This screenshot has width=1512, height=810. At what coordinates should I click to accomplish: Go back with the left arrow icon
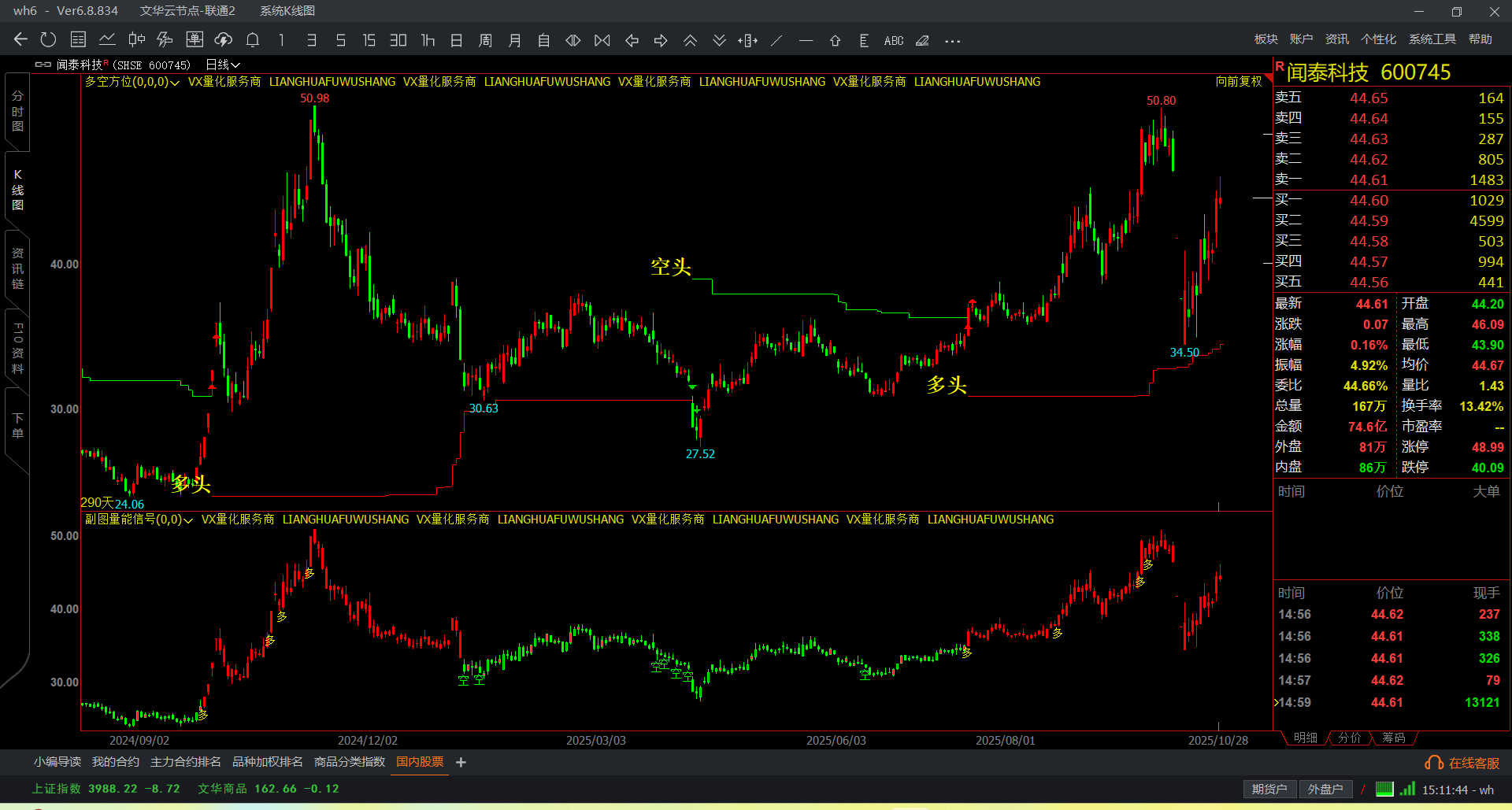tap(21, 40)
